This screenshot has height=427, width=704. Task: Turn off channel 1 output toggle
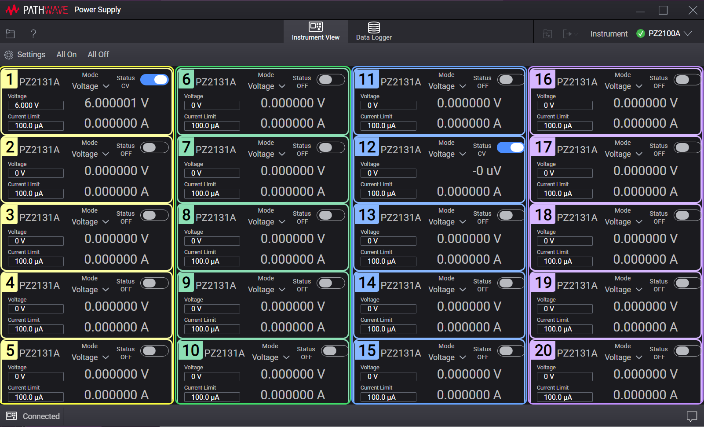tap(154, 79)
